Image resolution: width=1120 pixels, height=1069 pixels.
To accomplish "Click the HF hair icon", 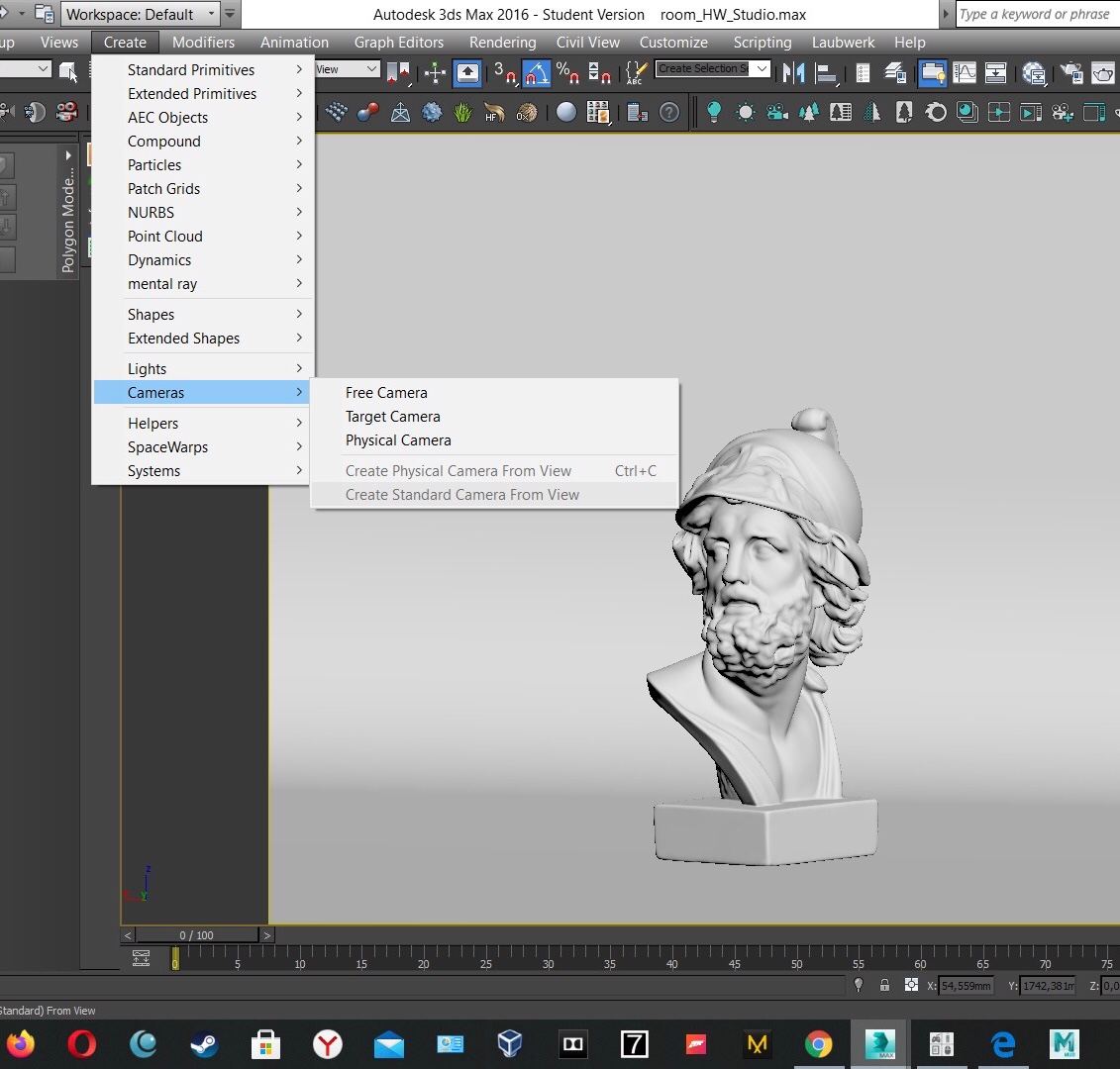I will [x=494, y=112].
